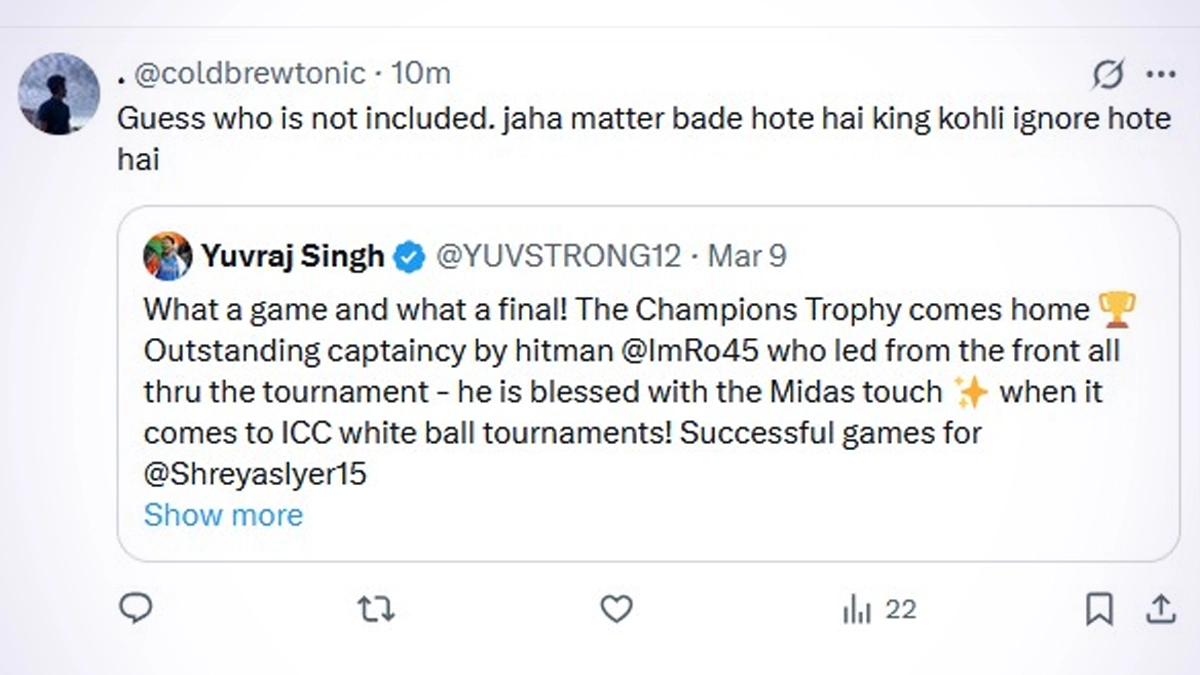Expand quoted tweet with Show more
The width and height of the screenshot is (1200, 675).
click(x=223, y=515)
